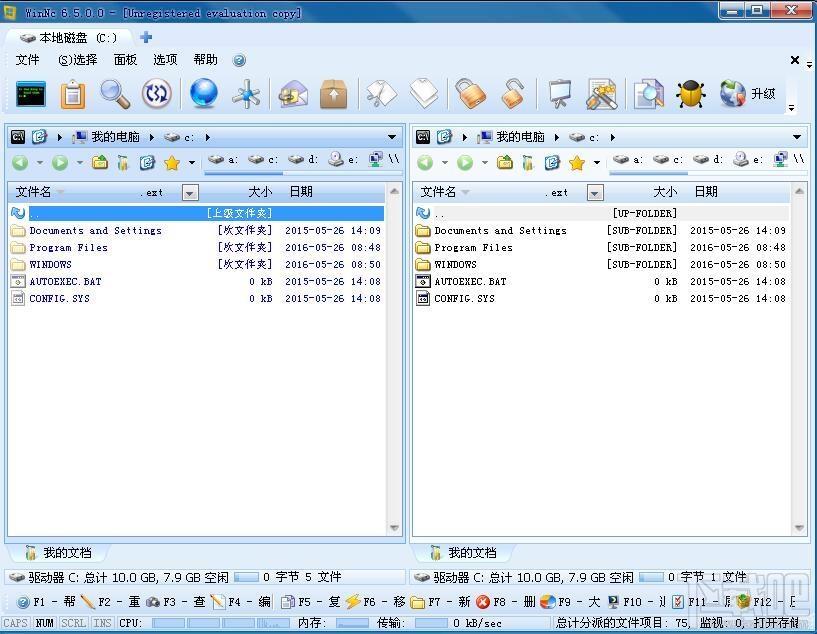
Task: Click the envelope mail toolbar icon
Action: pos(293,95)
